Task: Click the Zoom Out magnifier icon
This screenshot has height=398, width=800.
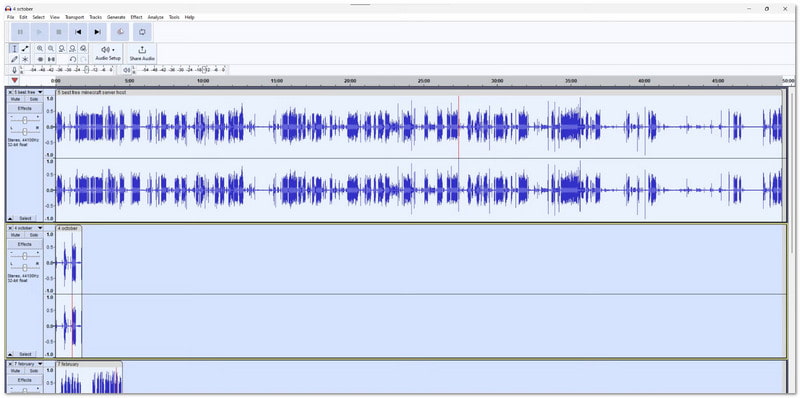Action: coord(51,48)
